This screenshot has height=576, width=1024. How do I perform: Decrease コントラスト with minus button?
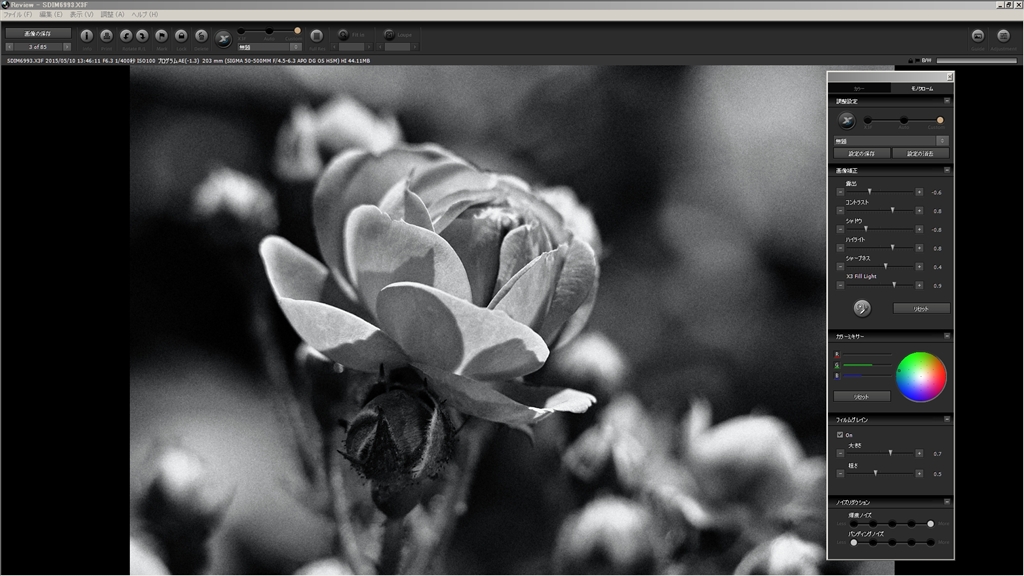(840, 211)
